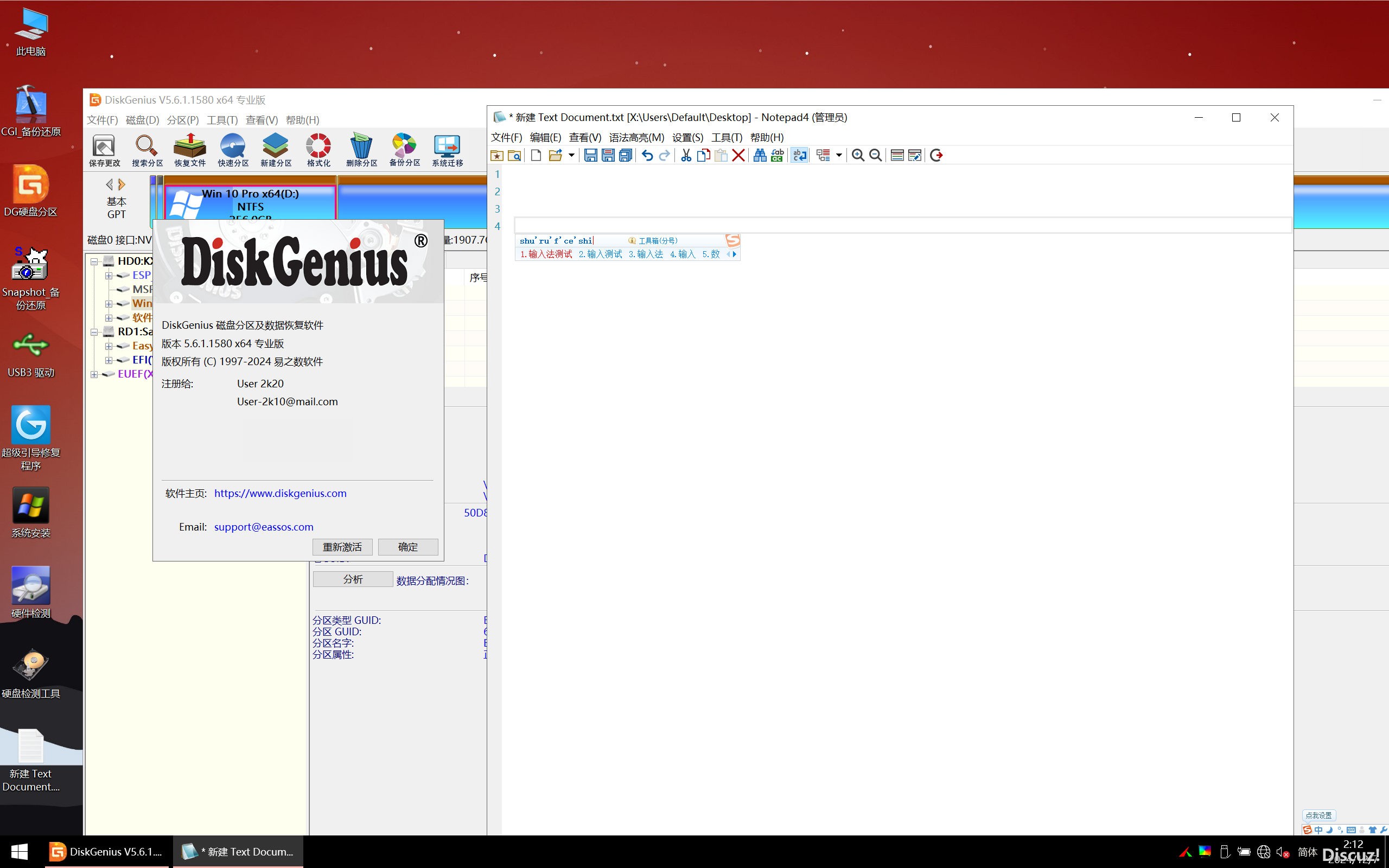Click the Find binoculars icon

(760, 155)
